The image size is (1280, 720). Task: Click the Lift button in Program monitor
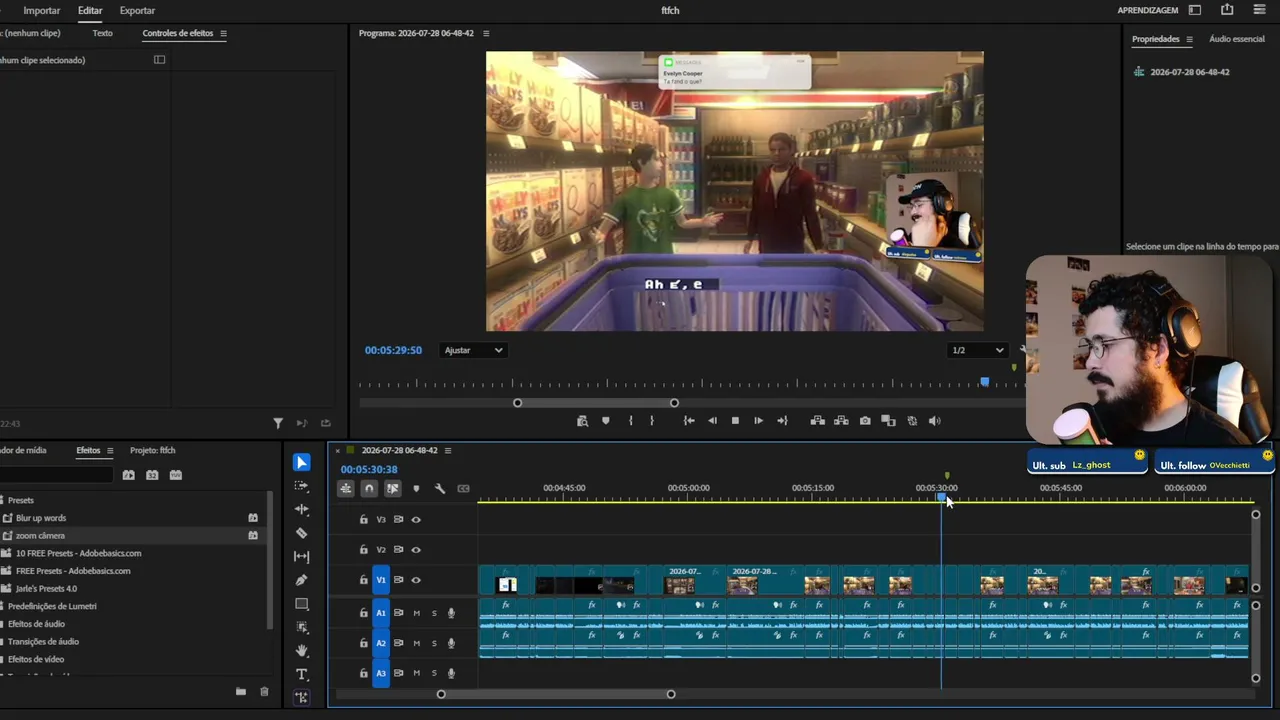(x=817, y=421)
